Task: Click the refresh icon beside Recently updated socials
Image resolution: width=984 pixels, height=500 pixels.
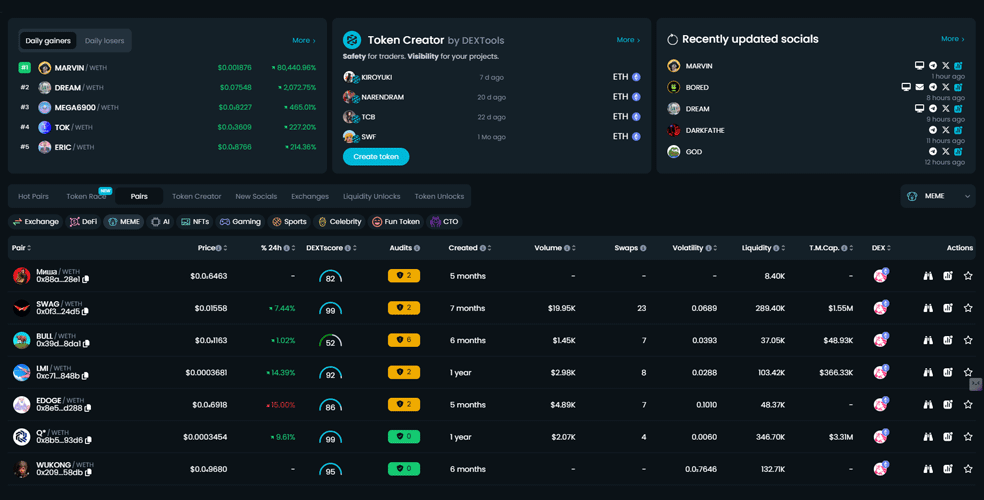Action: click(672, 40)
